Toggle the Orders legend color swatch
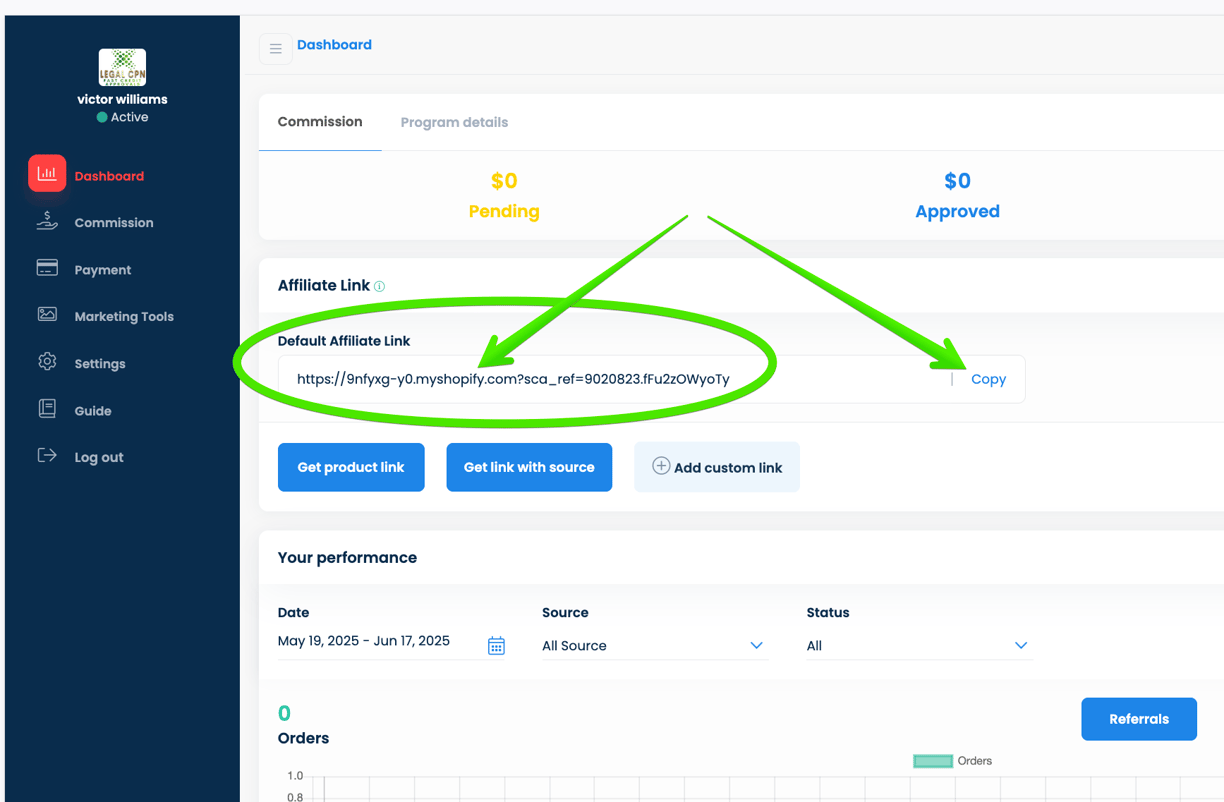 tap(933, 761)
